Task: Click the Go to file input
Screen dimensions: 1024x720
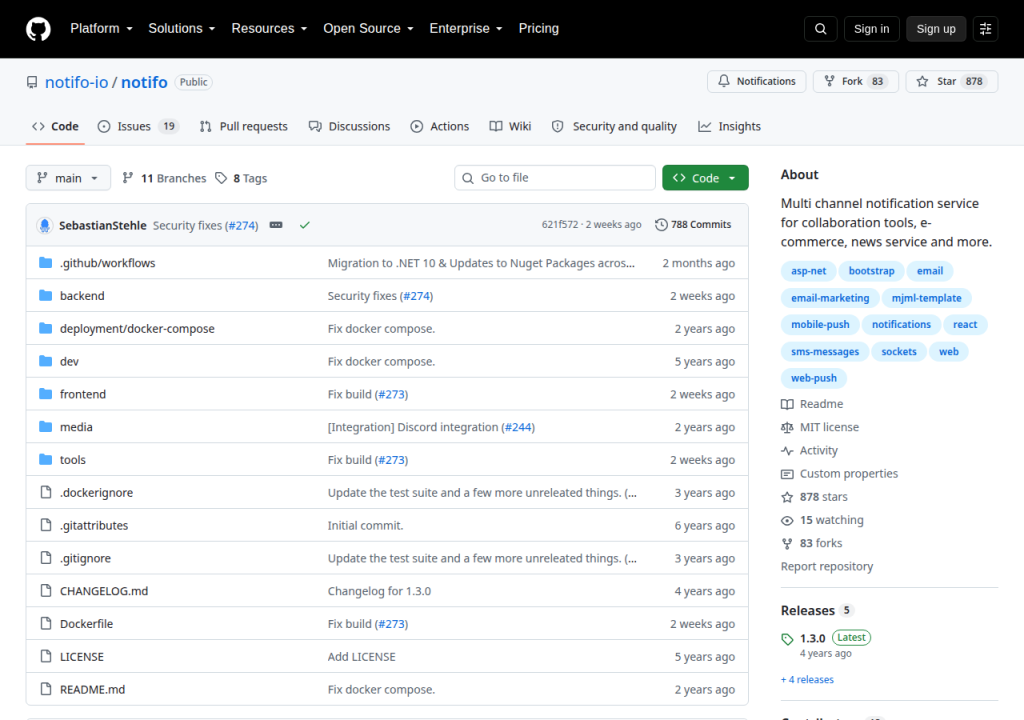Action: click(x=554, y=178)
